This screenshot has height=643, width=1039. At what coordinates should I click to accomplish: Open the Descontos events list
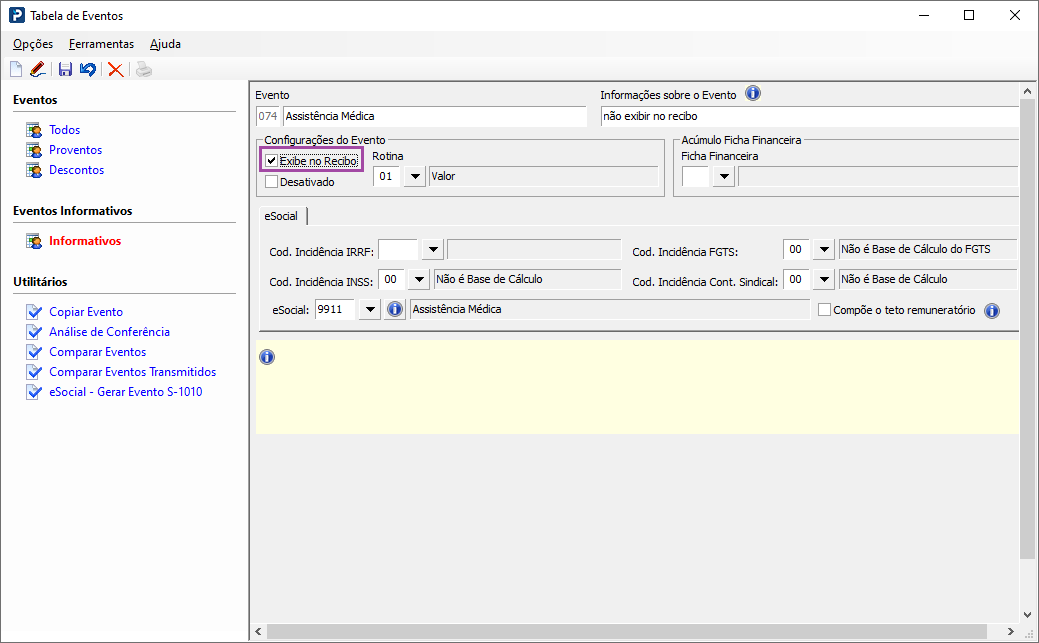[x=76, y=170]
